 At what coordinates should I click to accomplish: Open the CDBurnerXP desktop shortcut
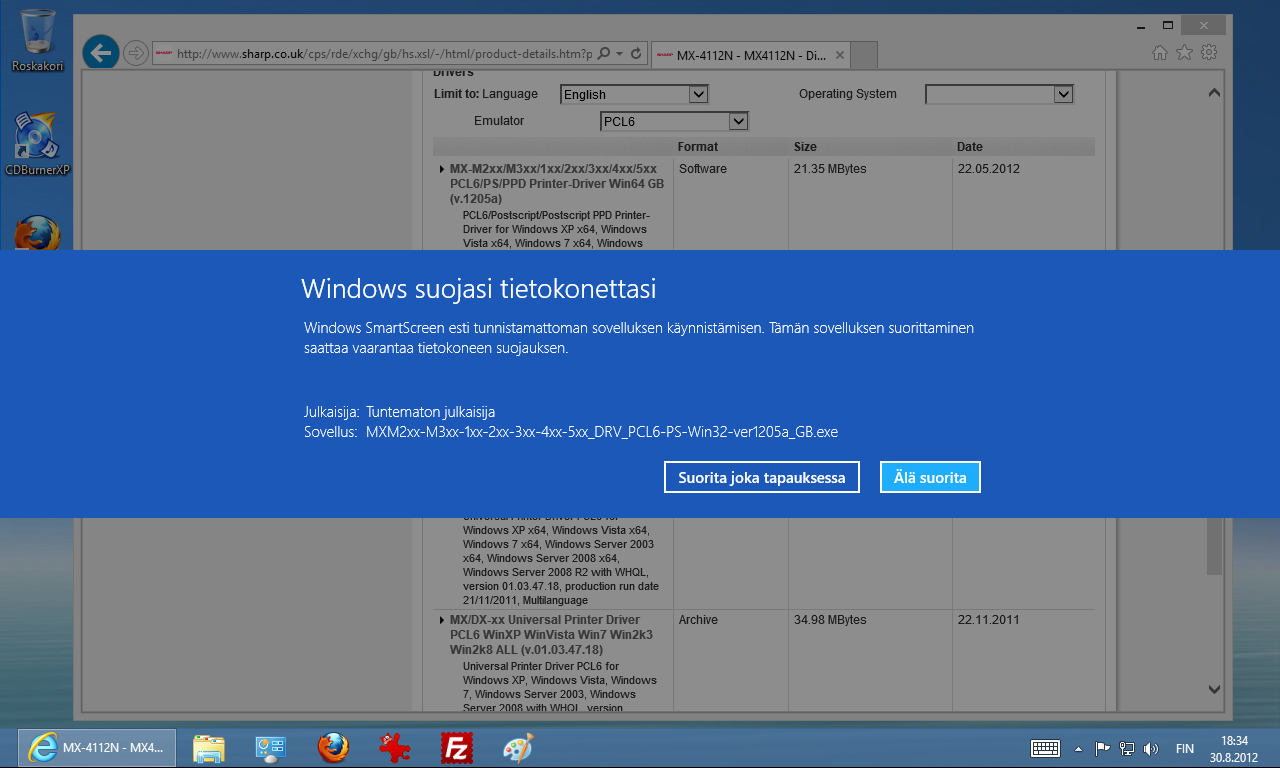pos(38,145)
